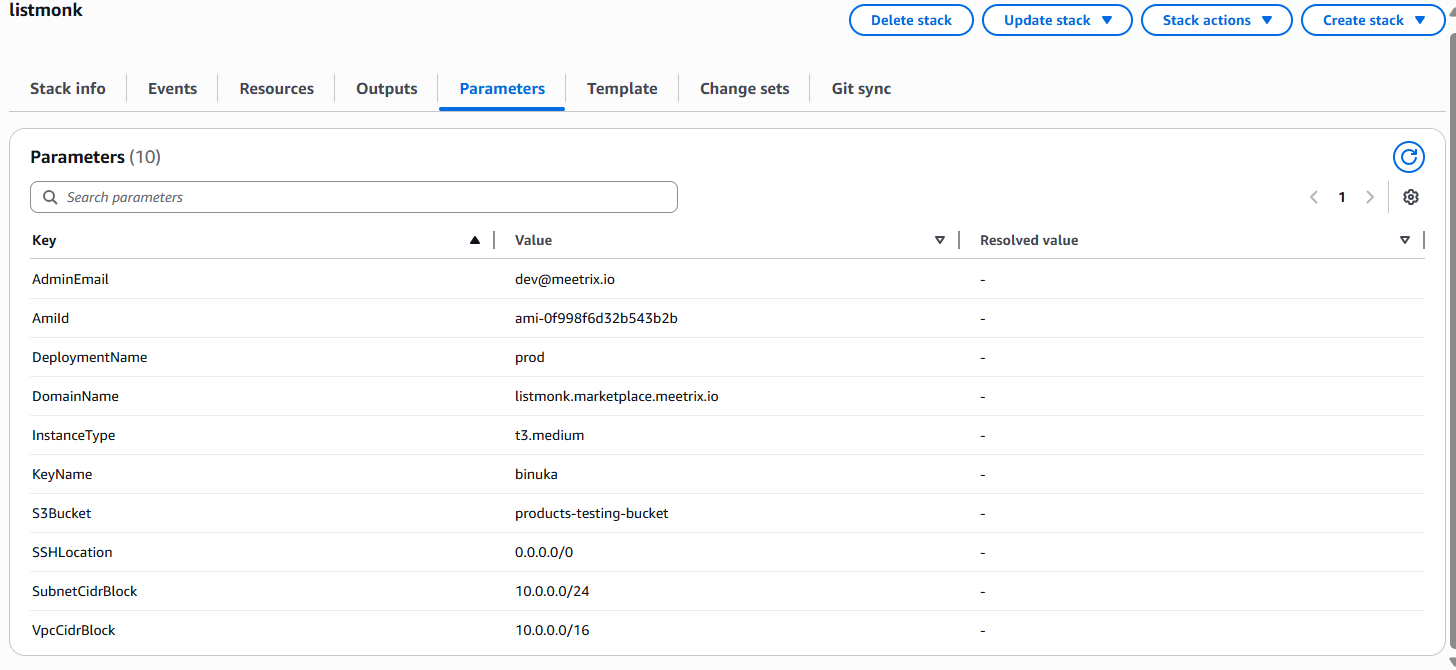Click the Delete stack button

911,20
